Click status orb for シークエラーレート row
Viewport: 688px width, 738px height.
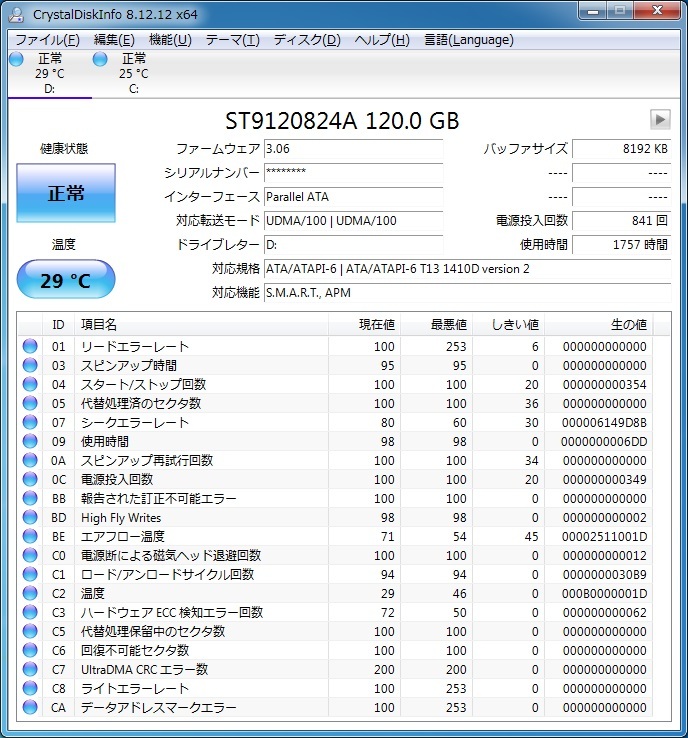tap(30, 423)
